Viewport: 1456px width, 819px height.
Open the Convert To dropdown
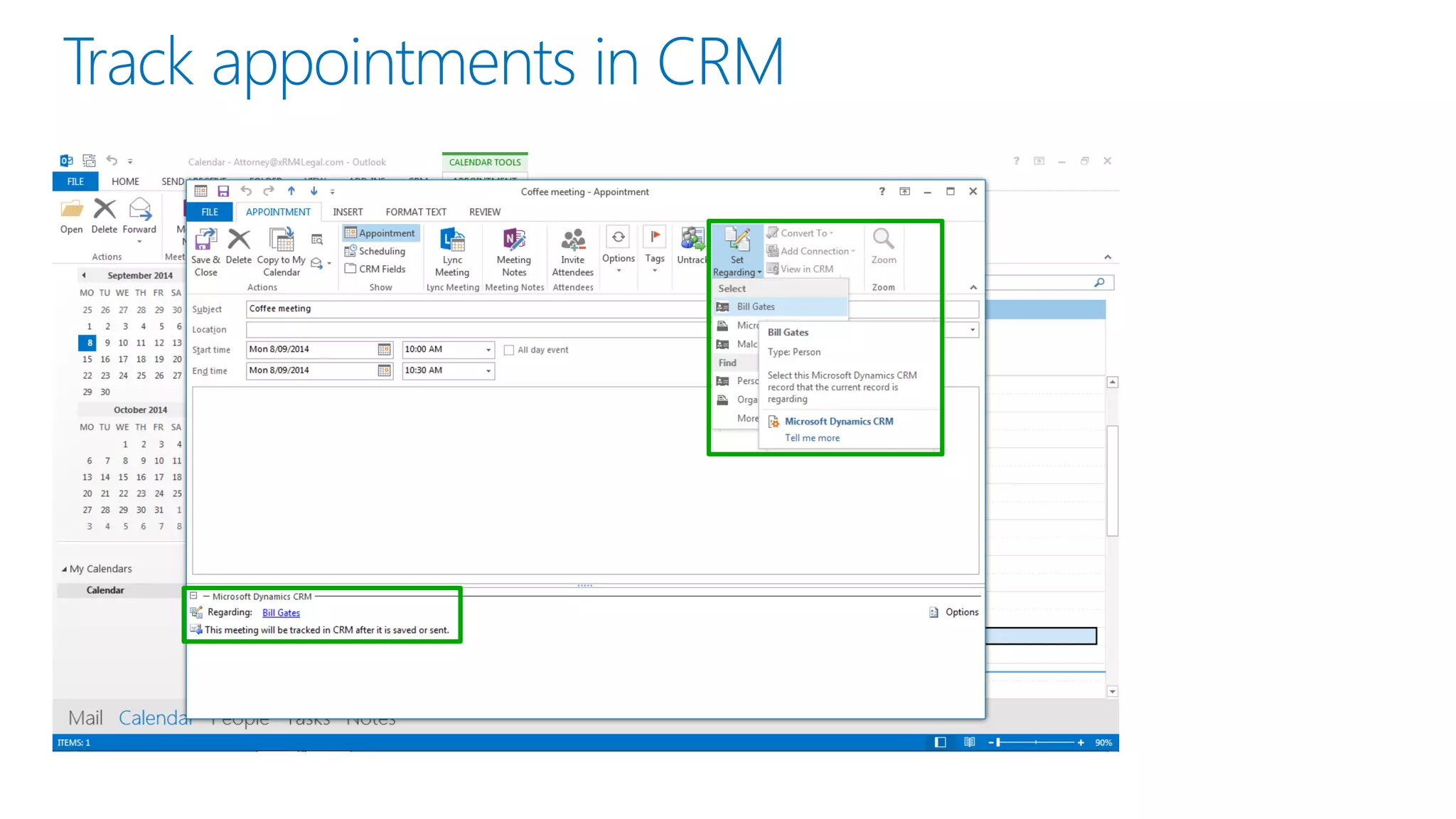pos(800,233)
